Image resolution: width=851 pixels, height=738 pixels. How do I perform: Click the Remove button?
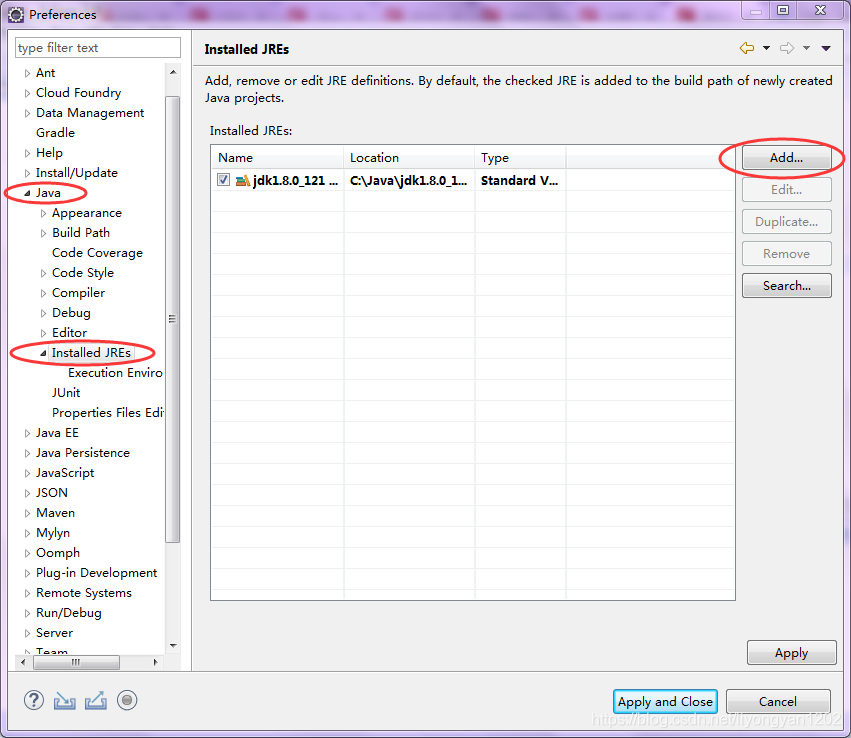786,254
